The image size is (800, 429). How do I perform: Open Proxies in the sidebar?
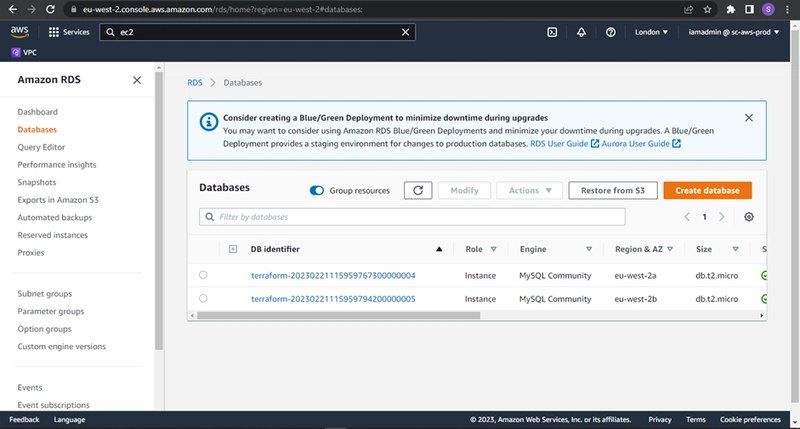point(31,253)
